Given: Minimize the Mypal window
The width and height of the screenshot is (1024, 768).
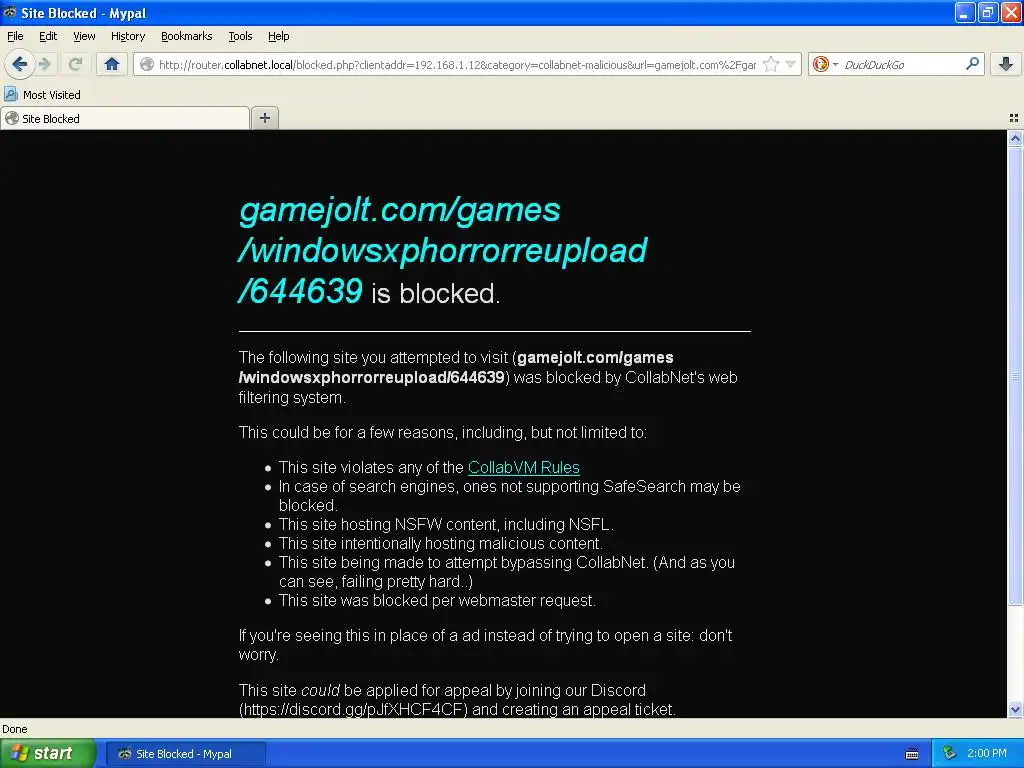Looking at the screenshot, I should point(965,12).
